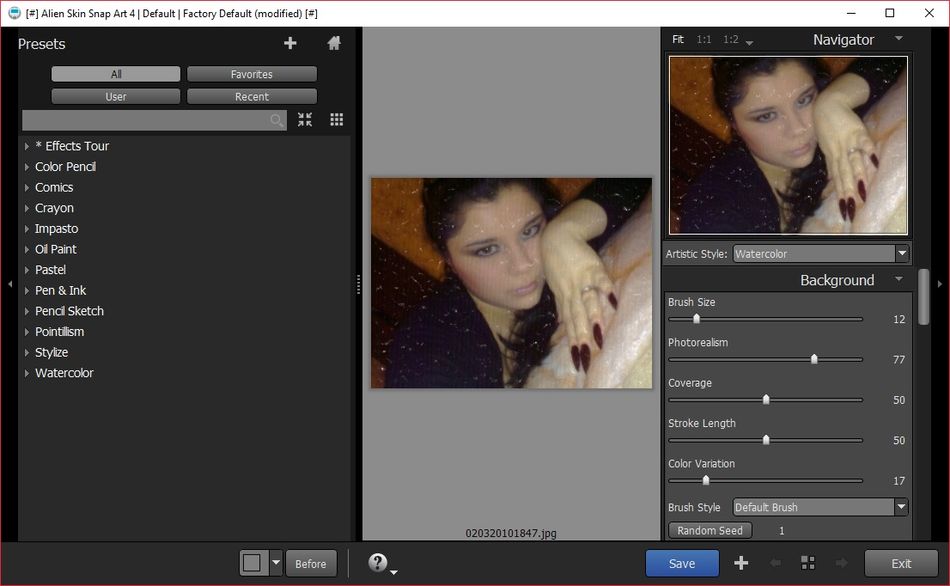The image size is (950, 586).
Task: Click the Random Seed button
Action: pyautogui.click(x=710, y=530)
